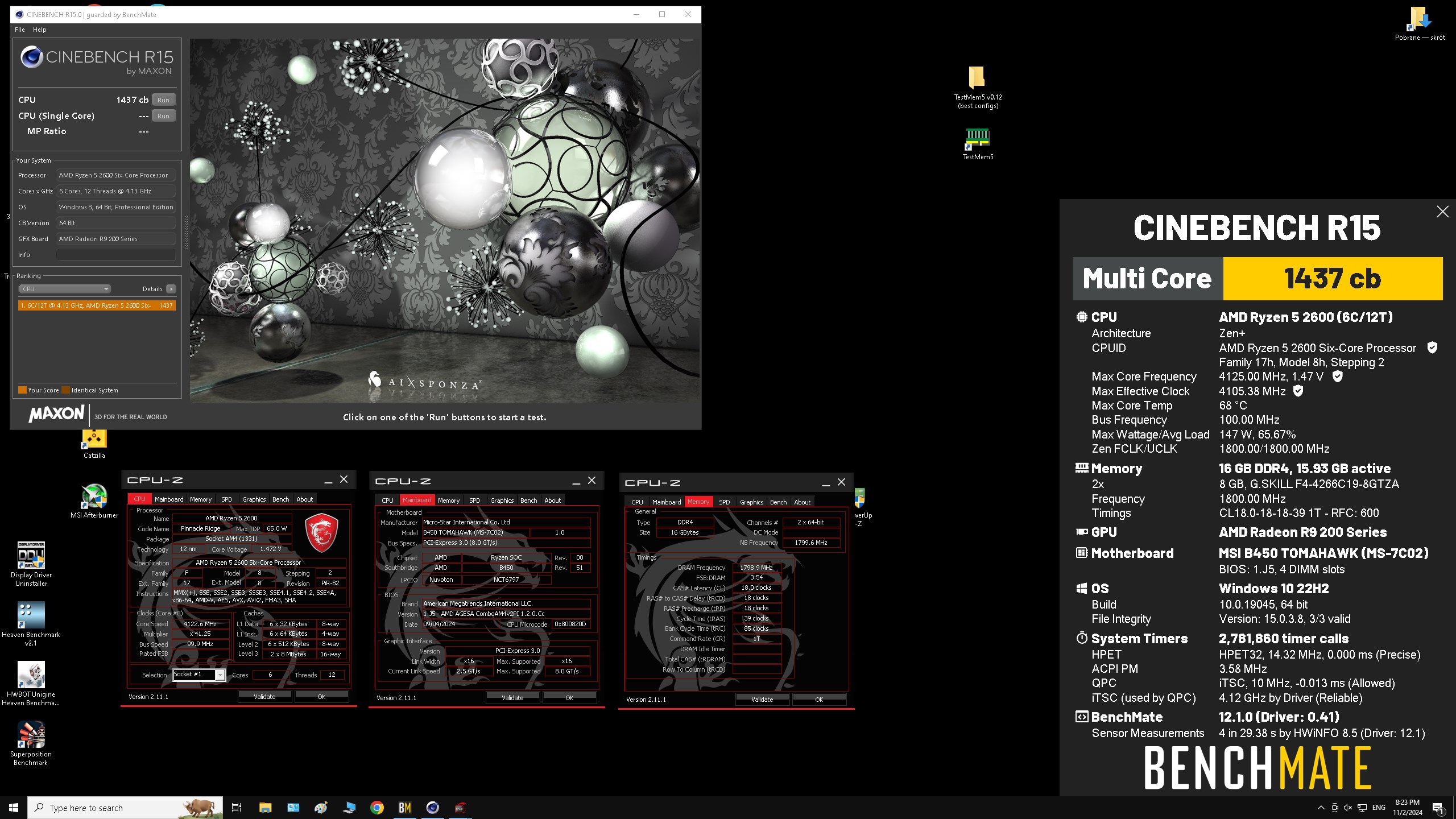Screen dimensions: 1456x819
Task: Click OK in Mainboard CPU-Z window
Action: tap(569, 698)
